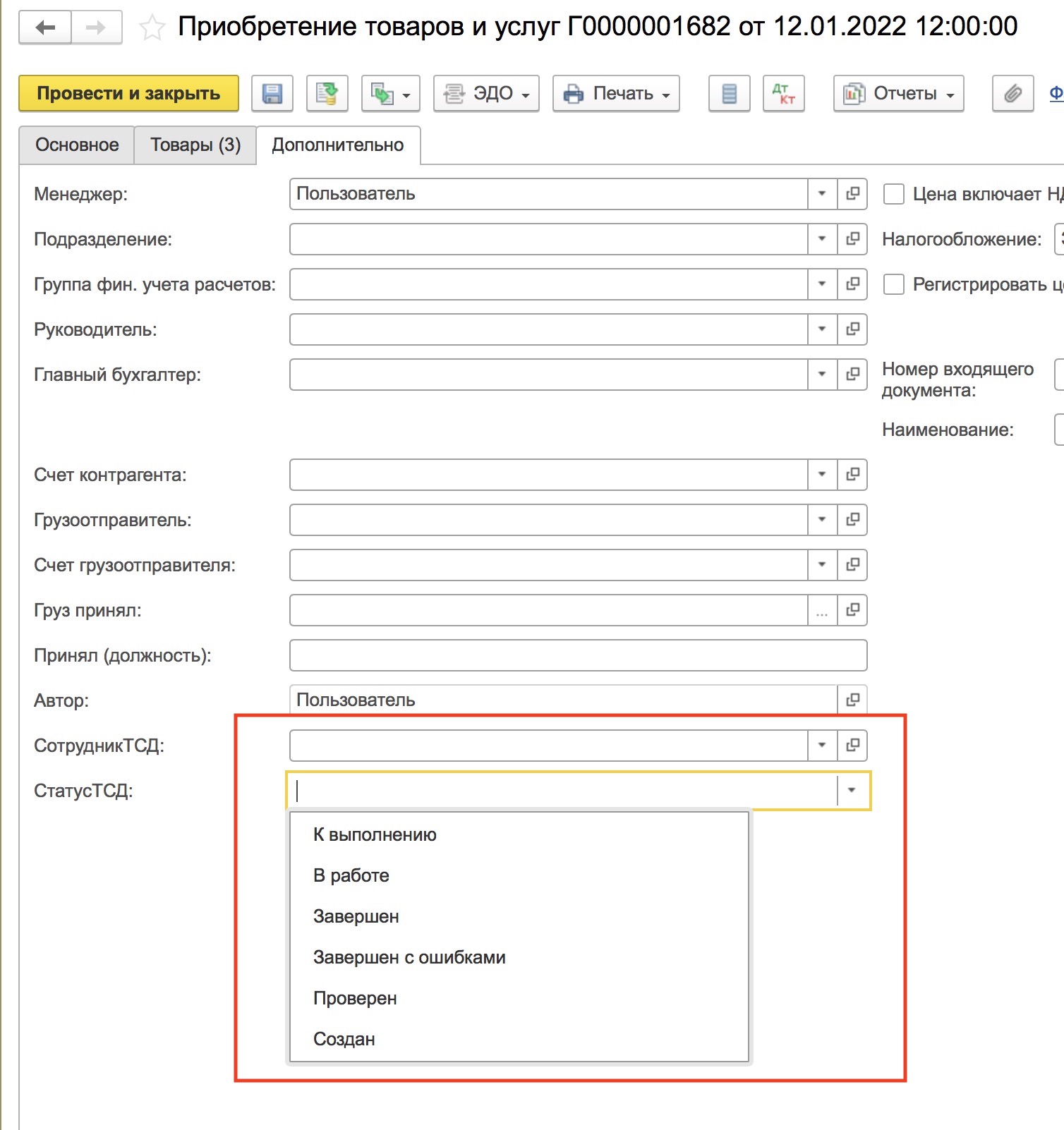This screenshot has width=1064, height=1130.
Task: Select В работе from status list
Action: coord(519,876)
